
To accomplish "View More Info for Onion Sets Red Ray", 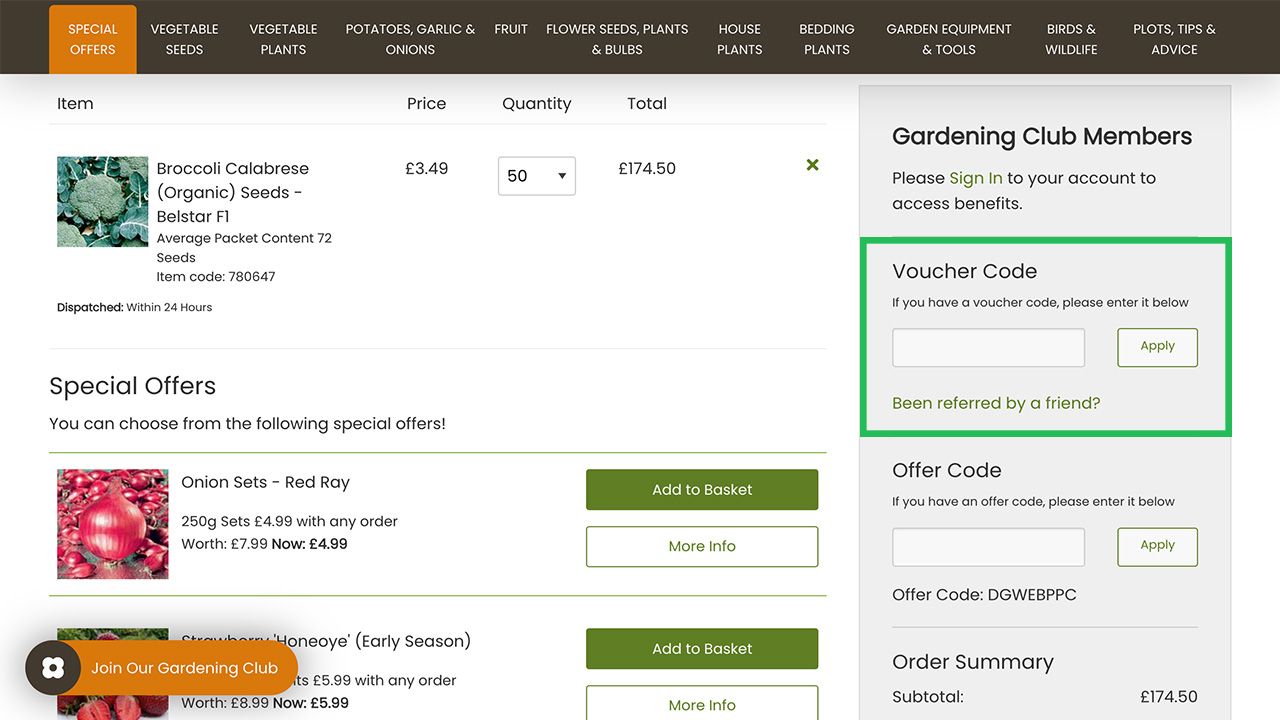I will point(702,547).
